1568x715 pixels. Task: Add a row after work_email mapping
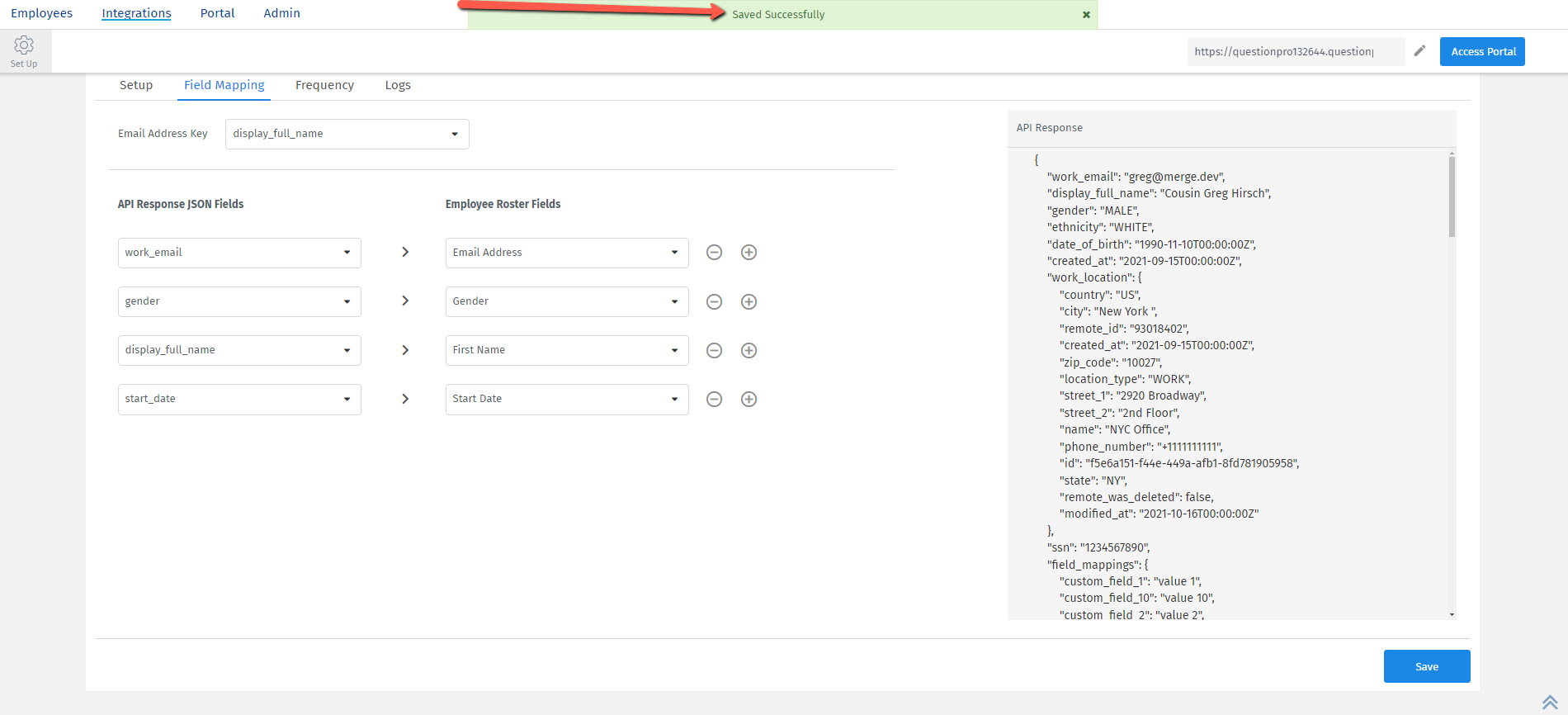(749, 253)
